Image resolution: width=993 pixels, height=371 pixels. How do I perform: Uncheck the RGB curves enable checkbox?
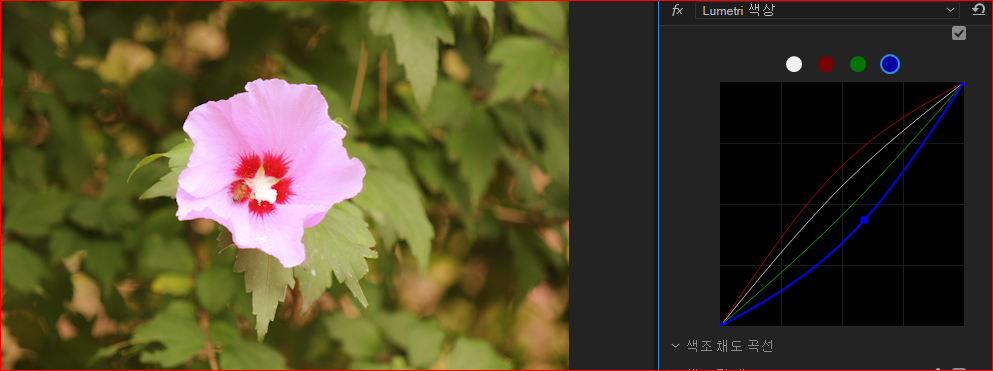click(959, 34)
